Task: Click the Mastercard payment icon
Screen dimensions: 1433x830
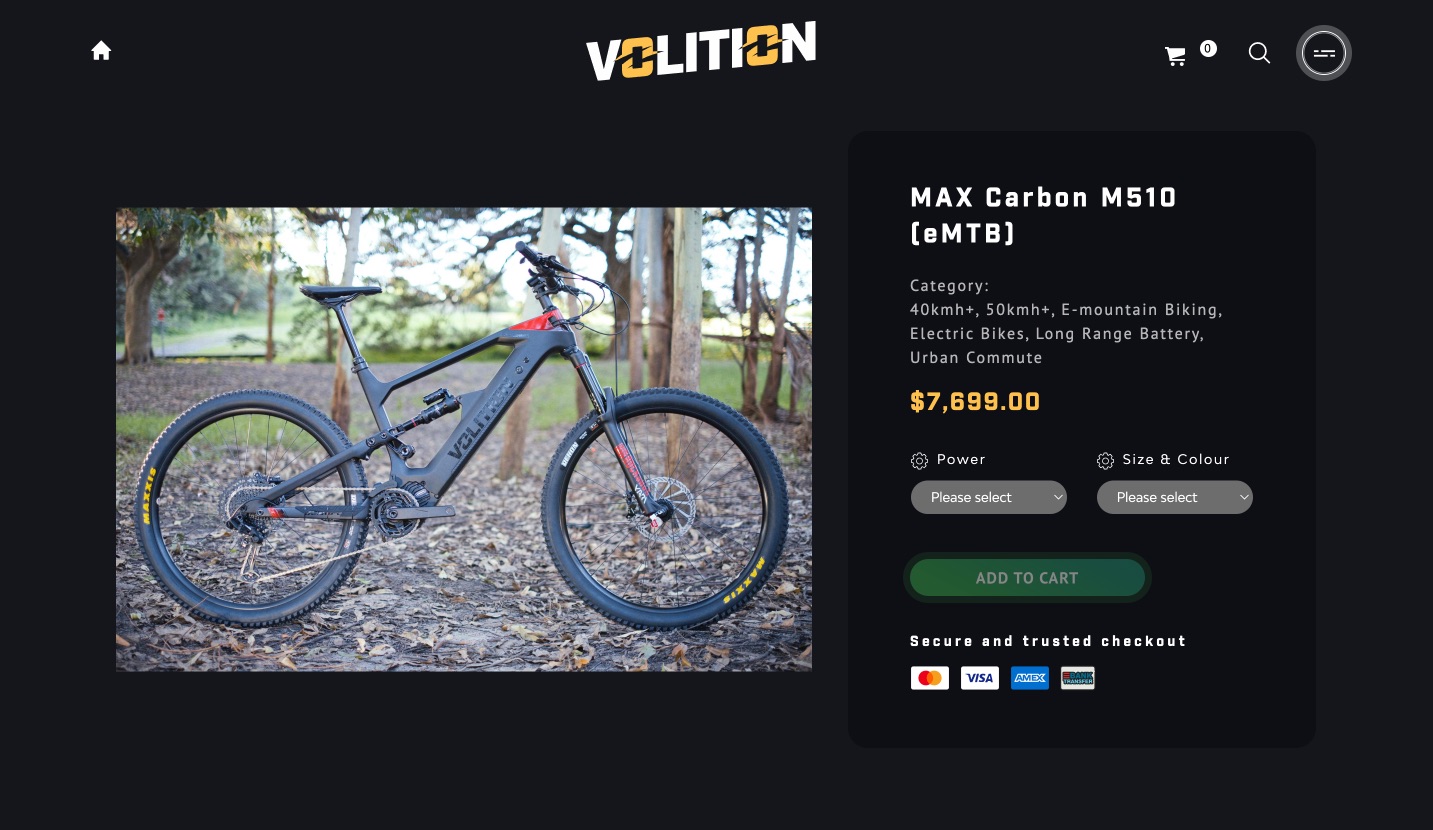Action: pos(930,678)
